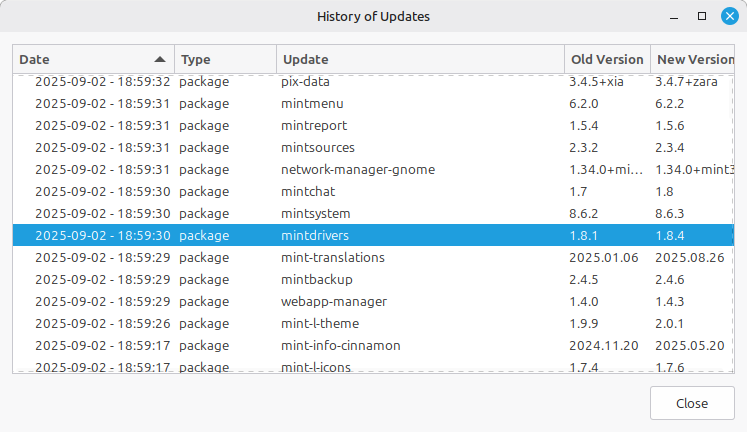Select the pix-data update row

pos(373,81)
